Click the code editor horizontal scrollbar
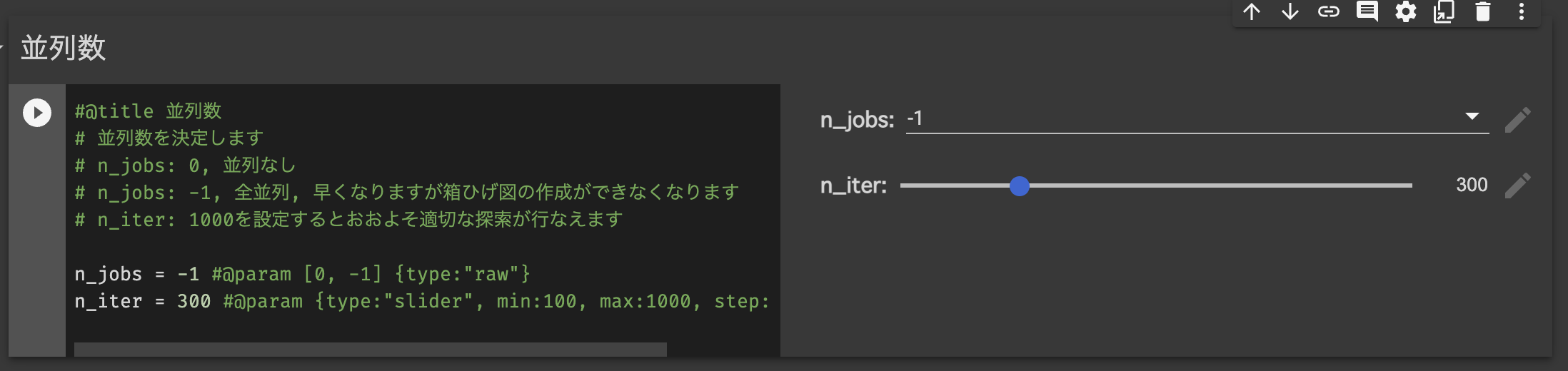Viewport: 1568px width, 371px height. coord(370,350)
